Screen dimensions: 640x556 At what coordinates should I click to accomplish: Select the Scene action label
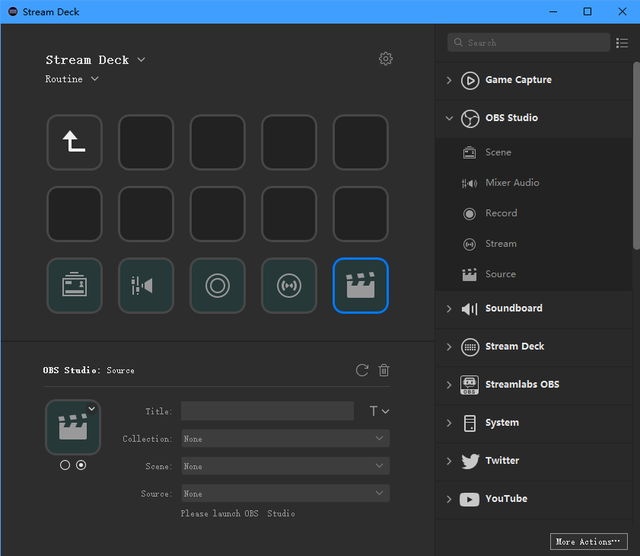click(498, 152)
